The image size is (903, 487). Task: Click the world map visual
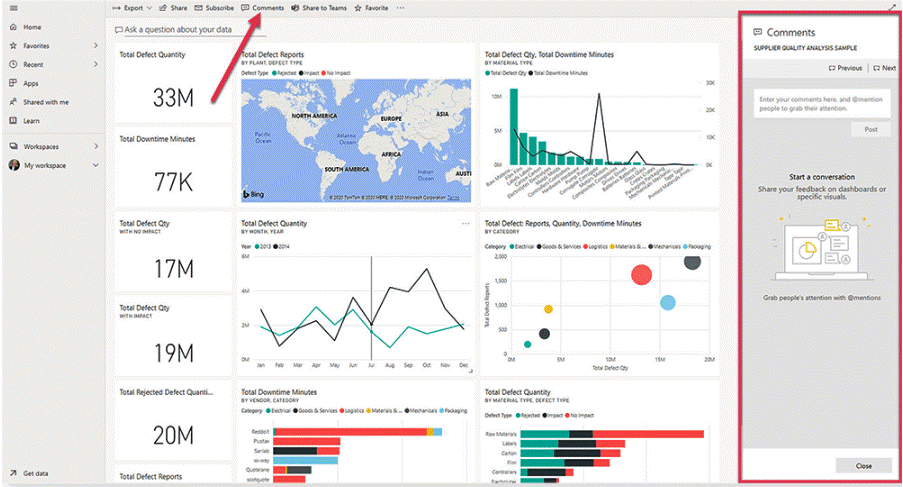point(356,140)
